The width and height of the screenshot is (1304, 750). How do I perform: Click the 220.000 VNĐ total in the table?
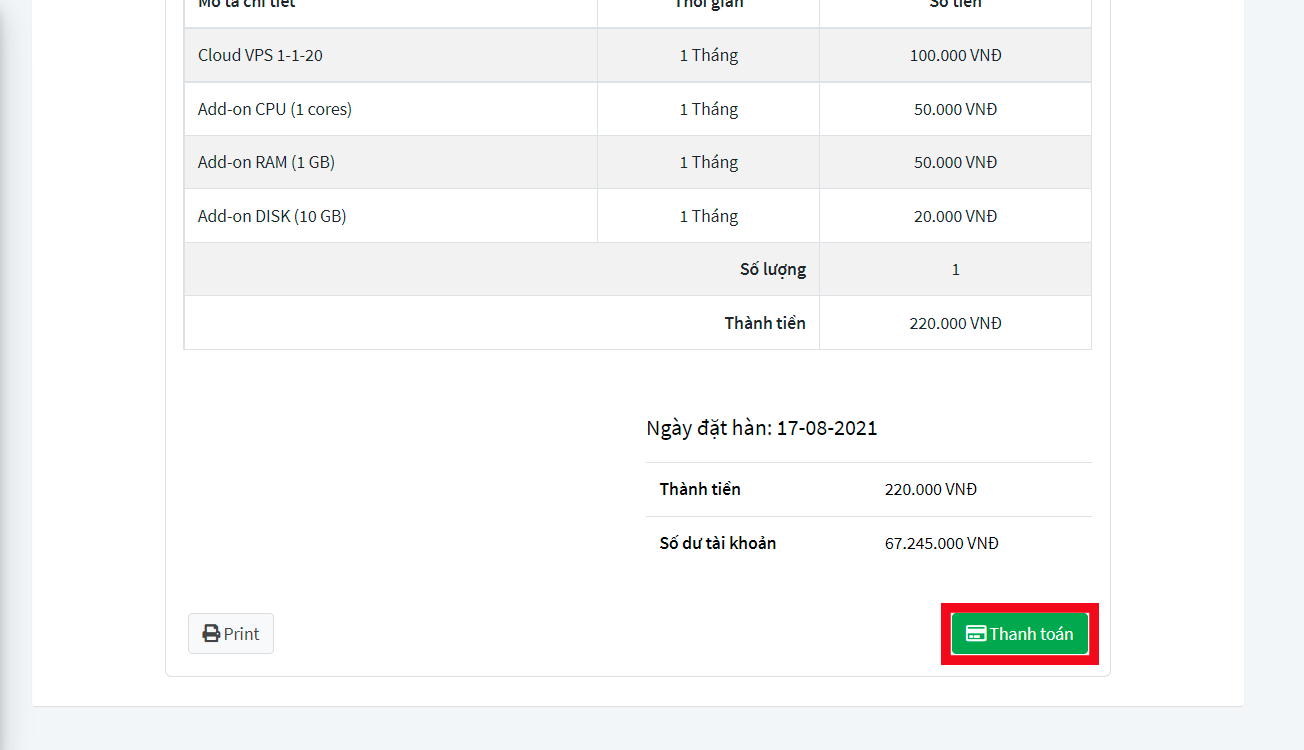click(x=955, y=323)
